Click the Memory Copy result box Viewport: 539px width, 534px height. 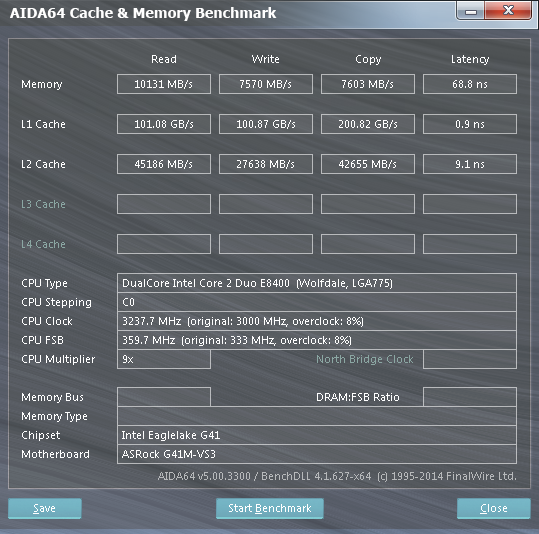(368, 84)
